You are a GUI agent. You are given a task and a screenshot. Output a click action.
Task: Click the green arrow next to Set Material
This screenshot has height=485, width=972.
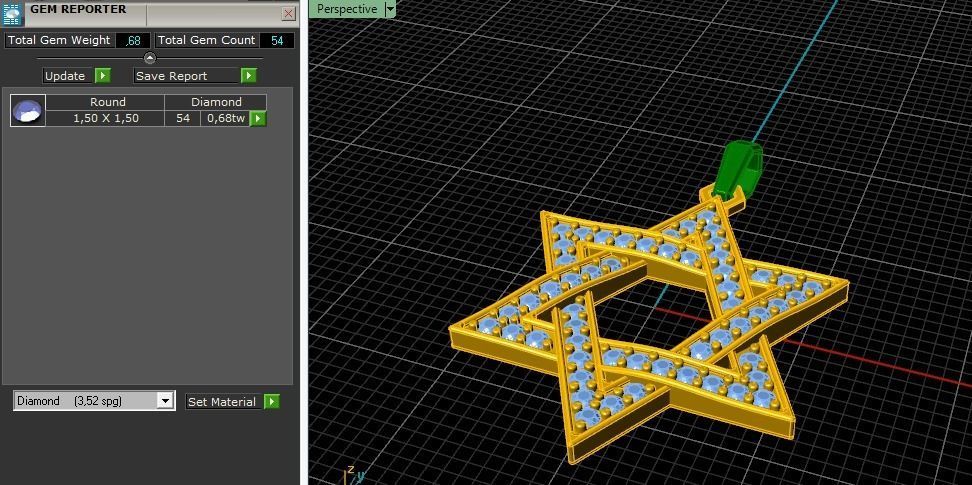coord(272,402)
